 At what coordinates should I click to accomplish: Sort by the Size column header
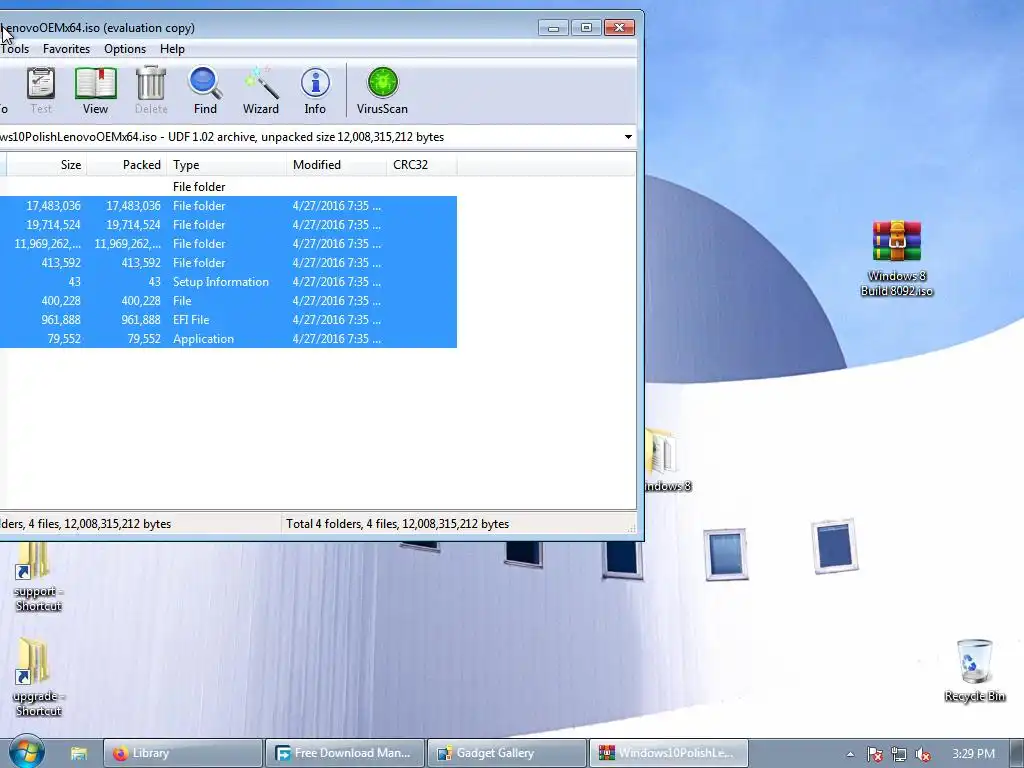tap(46, 165)
